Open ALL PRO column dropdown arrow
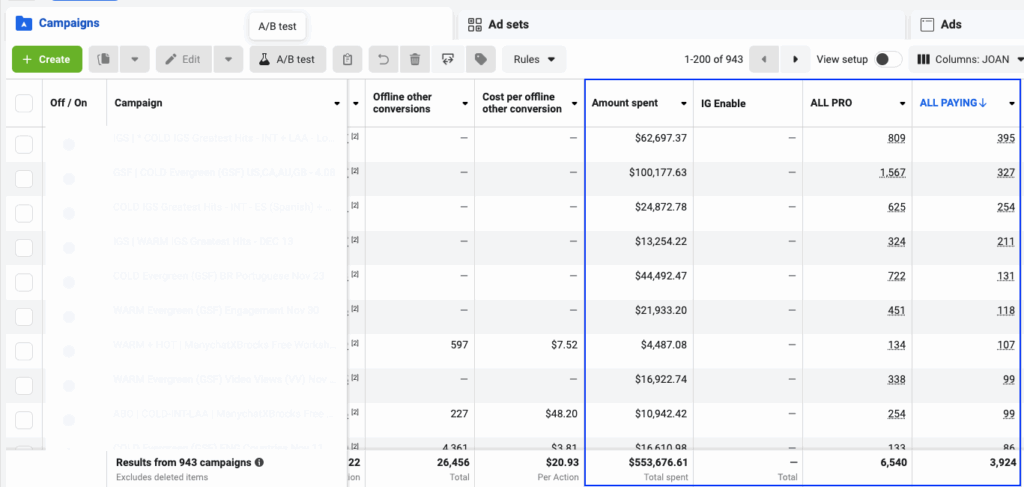 coord(902,103)
